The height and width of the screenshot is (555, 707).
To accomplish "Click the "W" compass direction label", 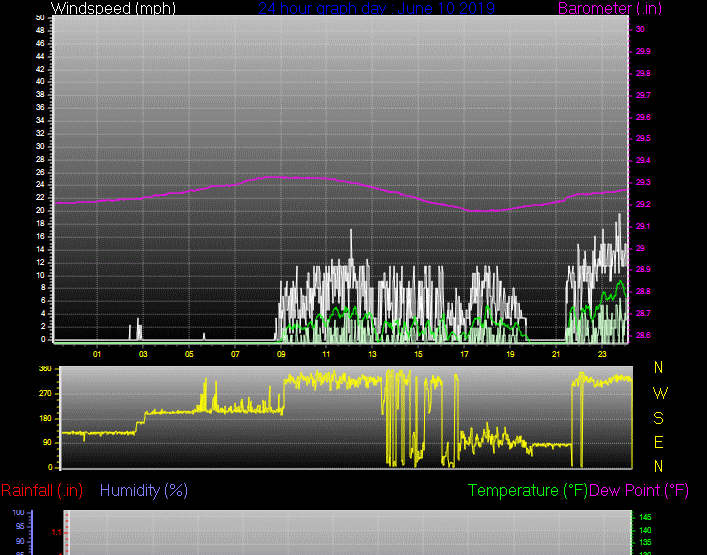I will tap(660, 394).
